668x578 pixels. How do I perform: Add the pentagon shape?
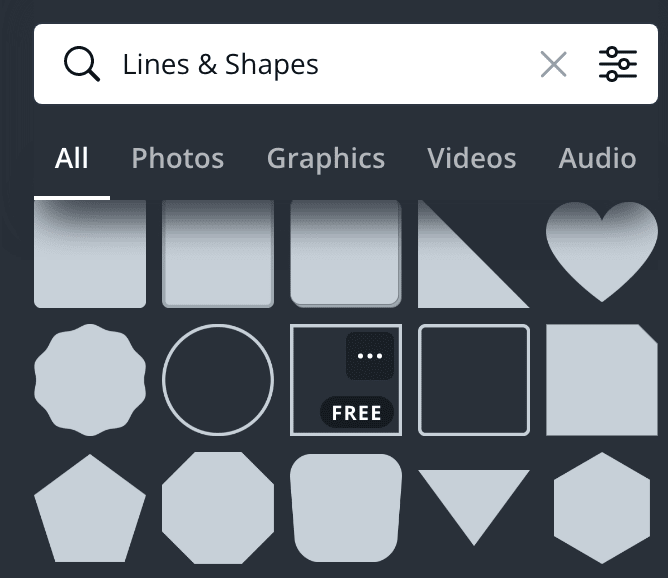[x=90, y=508]
